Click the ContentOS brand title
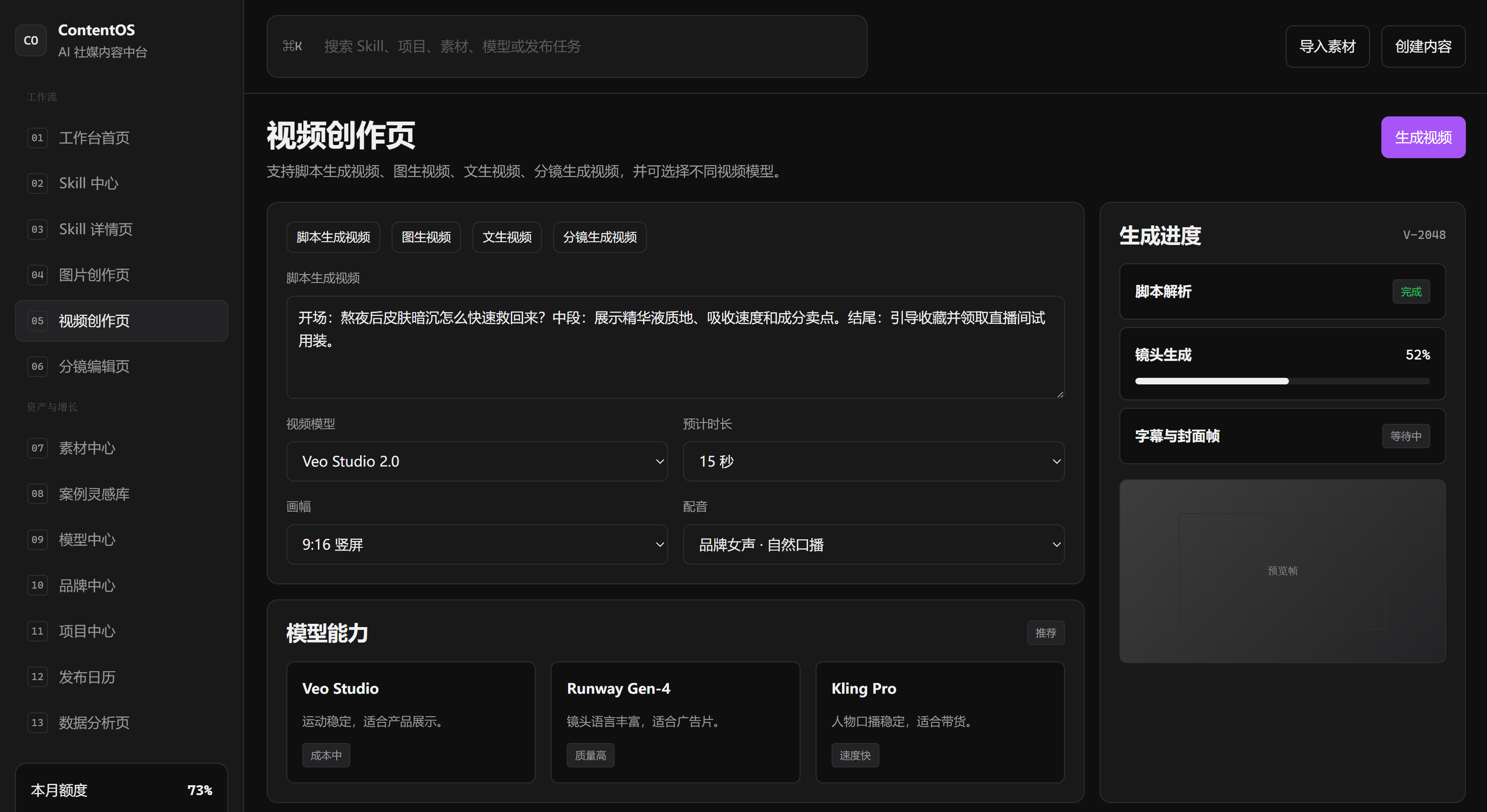This screenshot has height=812, width=1487. pyautogui.click(x=96, y=30)
